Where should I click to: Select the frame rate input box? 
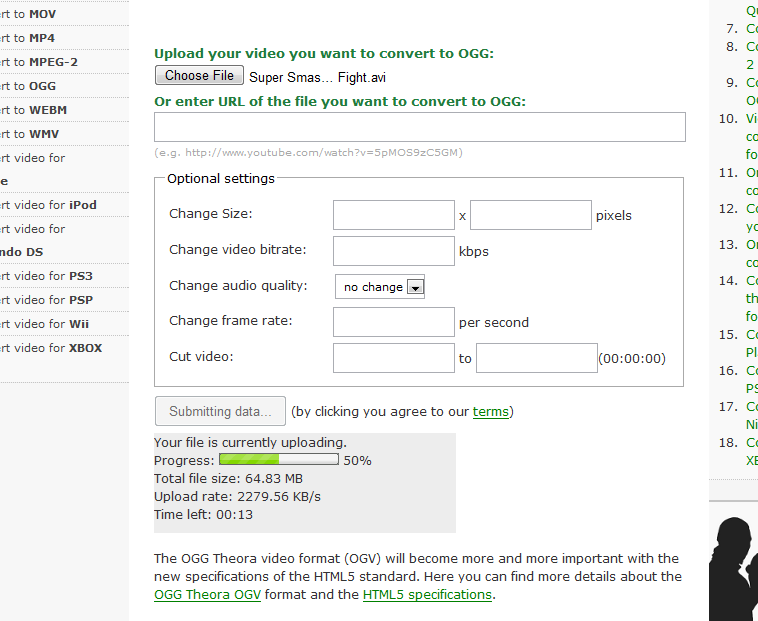[393, 322]
